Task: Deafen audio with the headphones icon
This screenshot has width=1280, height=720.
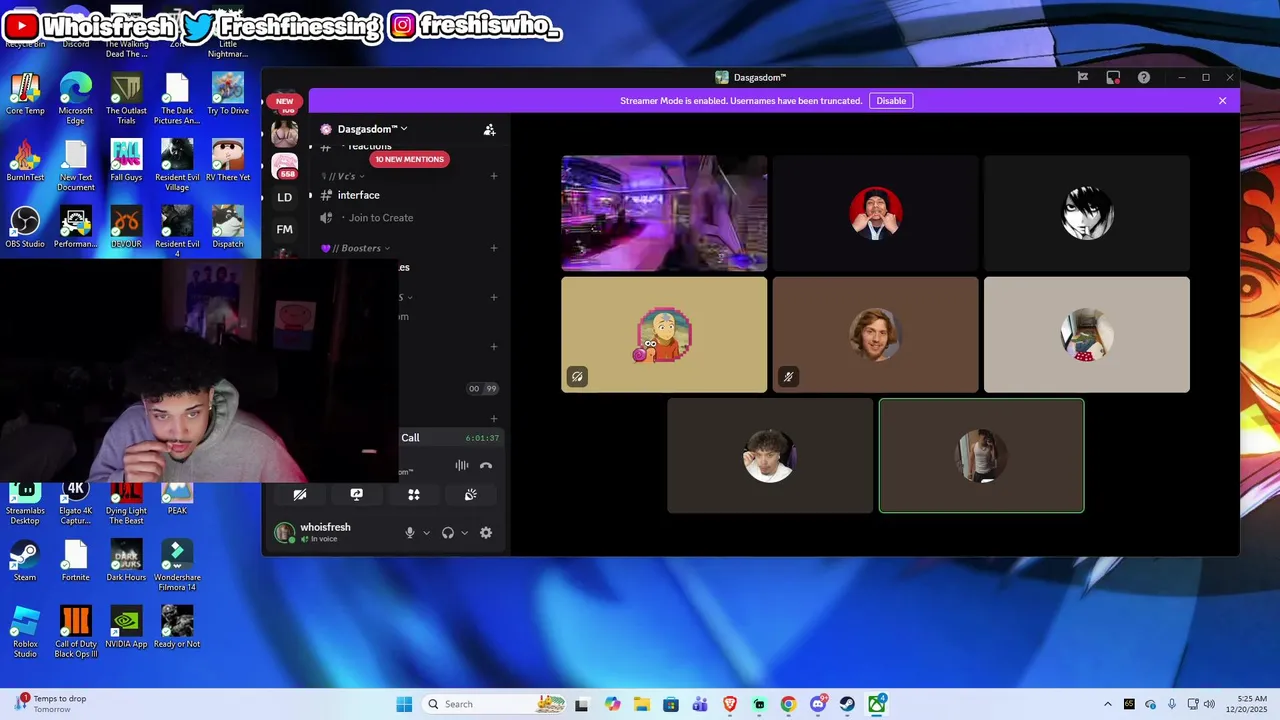Action: (x=448, y=533)
